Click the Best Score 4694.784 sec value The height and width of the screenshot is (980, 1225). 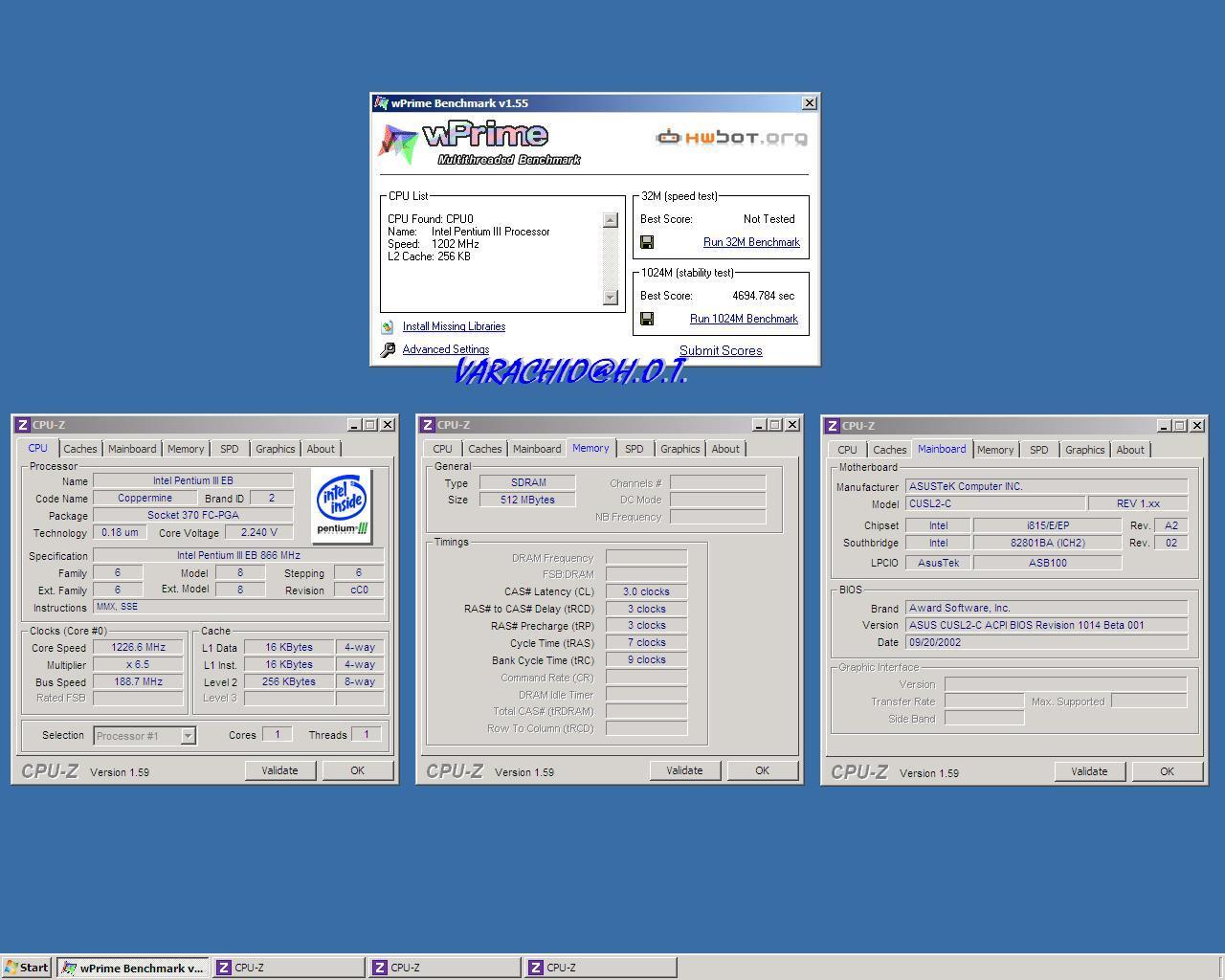tap(763, 296)
